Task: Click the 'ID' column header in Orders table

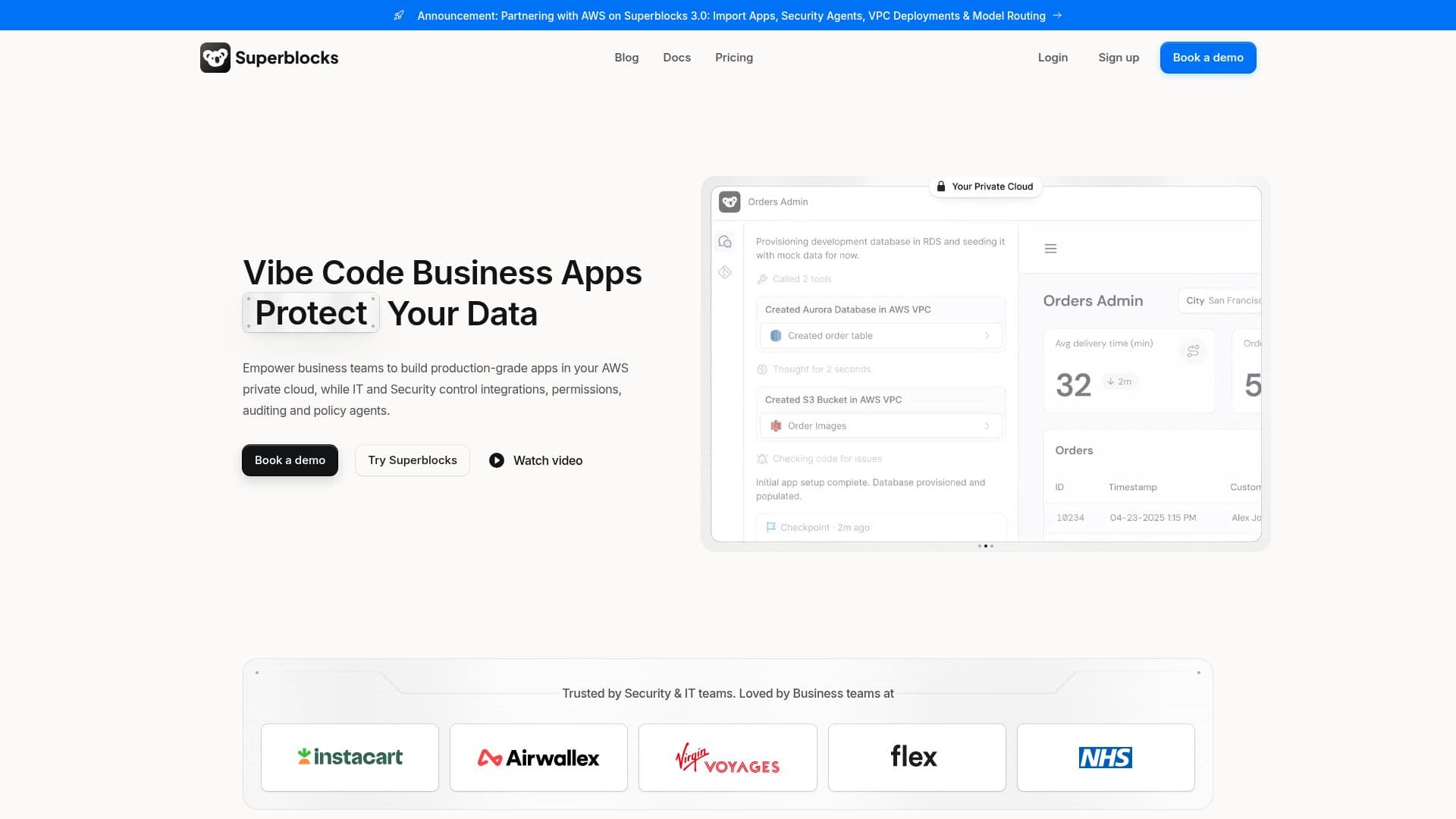Action: tap(1059, 487)
